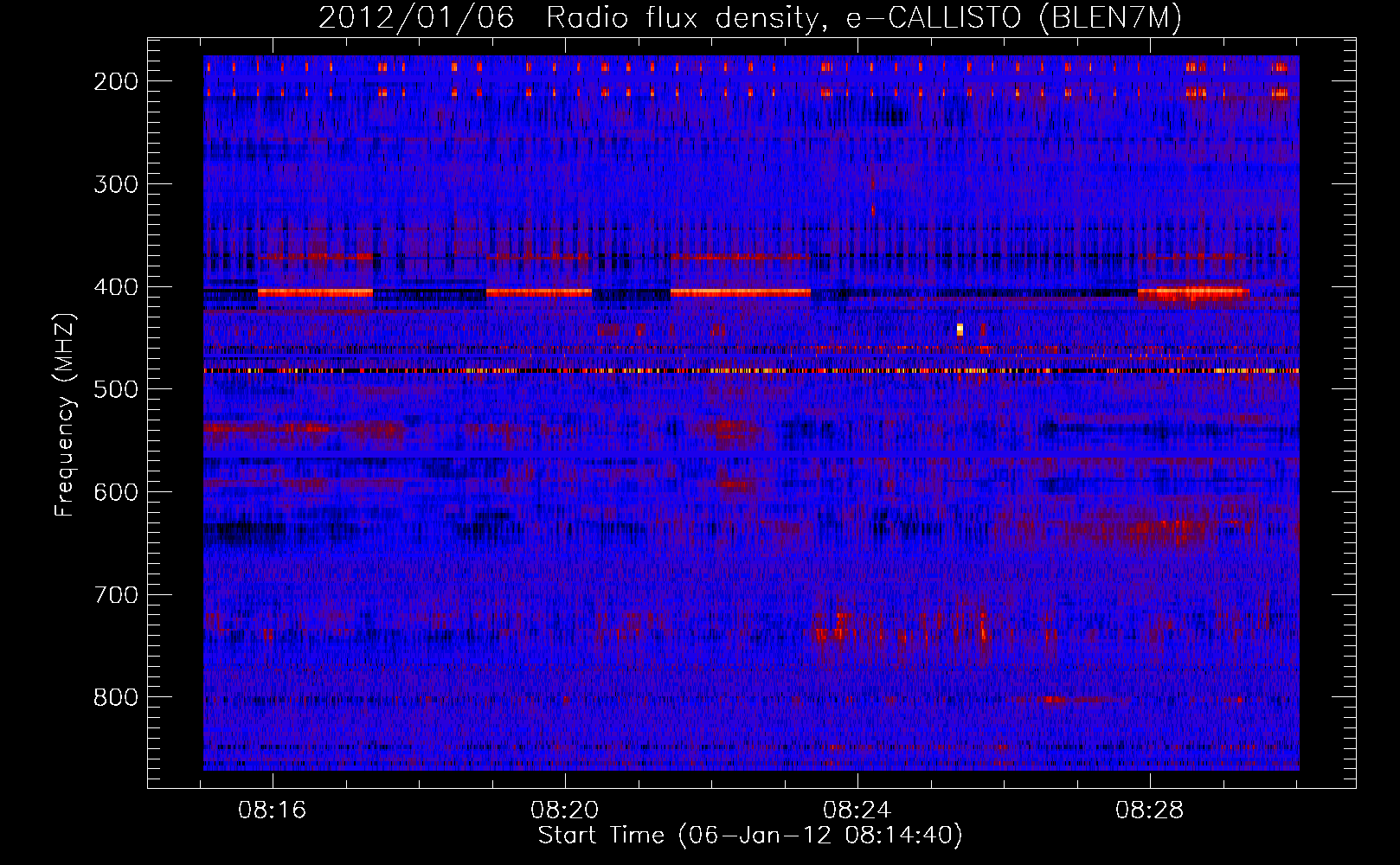
Task: Click the 08:24 time tick label
Action: (x=857, y=811)
